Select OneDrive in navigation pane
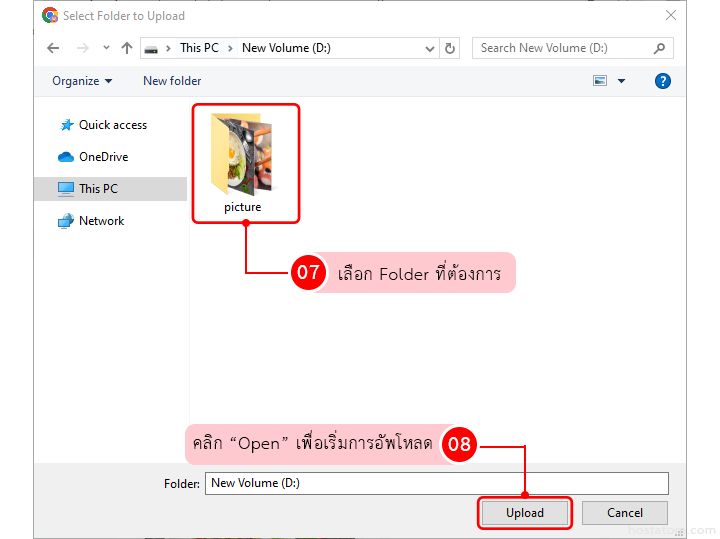Screen dimensions: 720x539 pyautogui.click(x=110, y=157)
